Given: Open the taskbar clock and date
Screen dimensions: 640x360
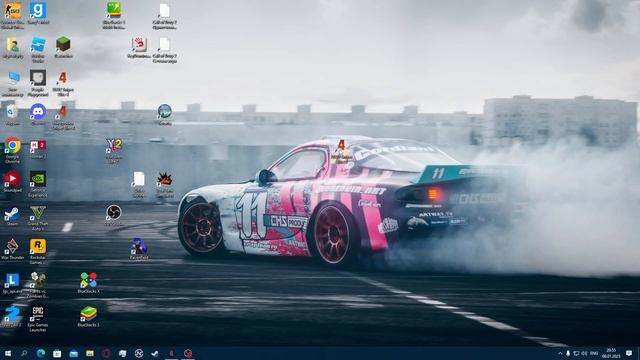Looking at the screenshot, I should 611,353.
